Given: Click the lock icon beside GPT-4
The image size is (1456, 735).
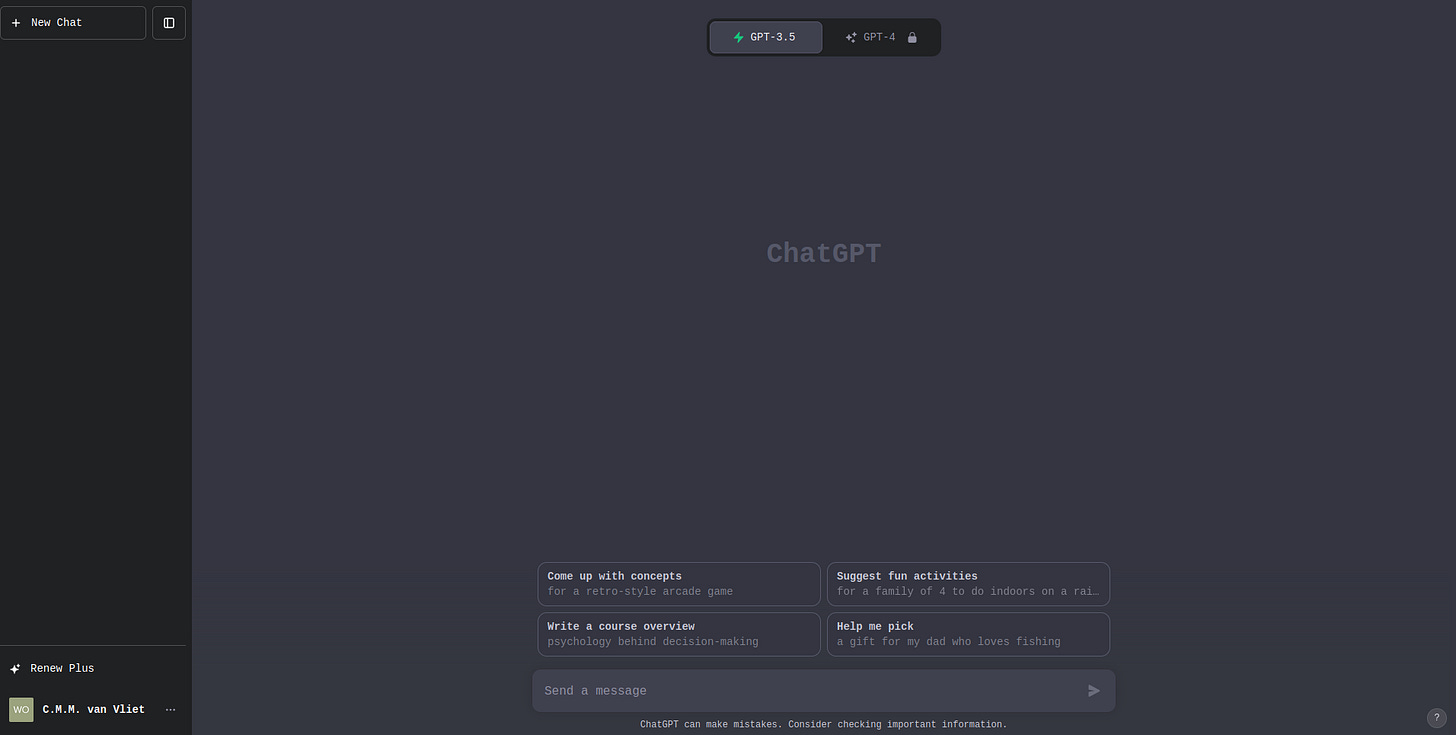Looking at the screenshot, I should (x=912, y=38).
